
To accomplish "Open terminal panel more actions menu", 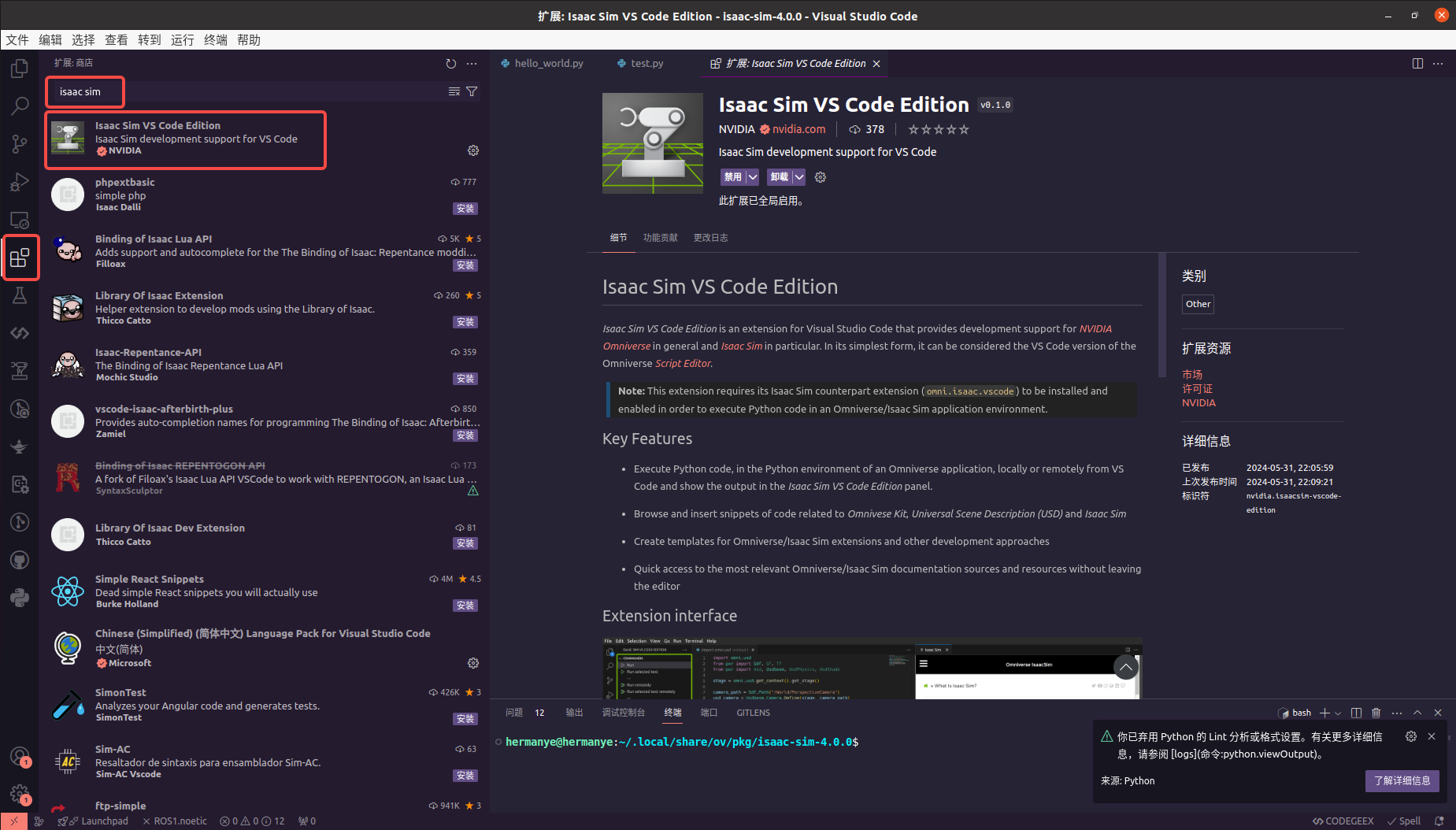I will pyautogui.click(x=1397, y=713).
